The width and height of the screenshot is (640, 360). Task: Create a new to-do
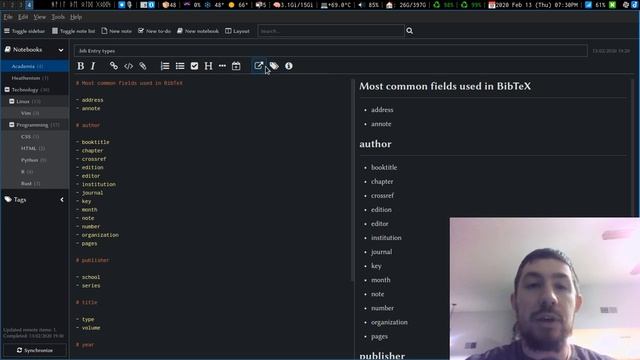click(x=154, y=31)
